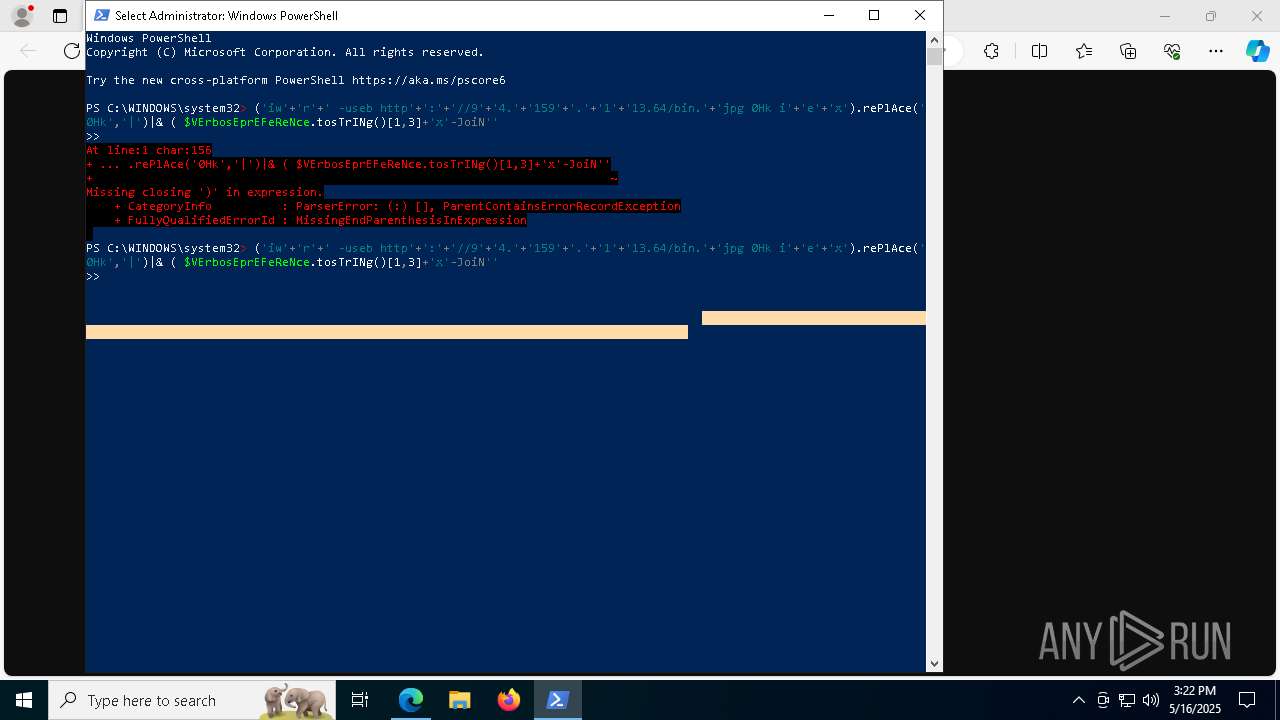Show hidden system tray icons
Image resolution: width=1280 pixels, height=720 pixels.
[1078, 700]
